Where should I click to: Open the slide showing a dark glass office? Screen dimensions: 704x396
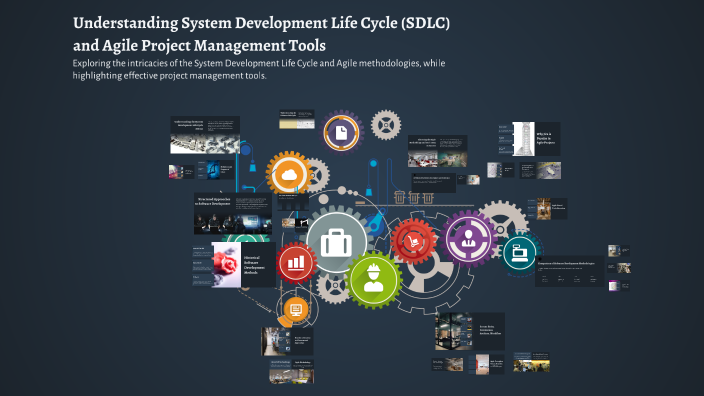[470, 331]
